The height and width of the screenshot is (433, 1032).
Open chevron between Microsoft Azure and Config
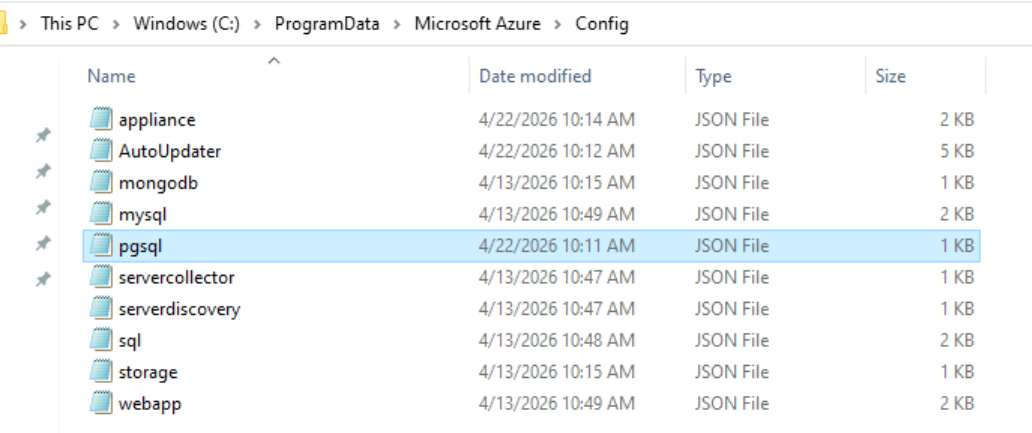pos(558,24)
